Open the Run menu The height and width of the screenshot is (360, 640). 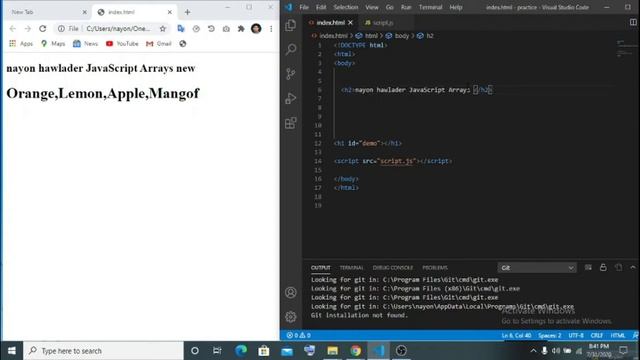406,7
